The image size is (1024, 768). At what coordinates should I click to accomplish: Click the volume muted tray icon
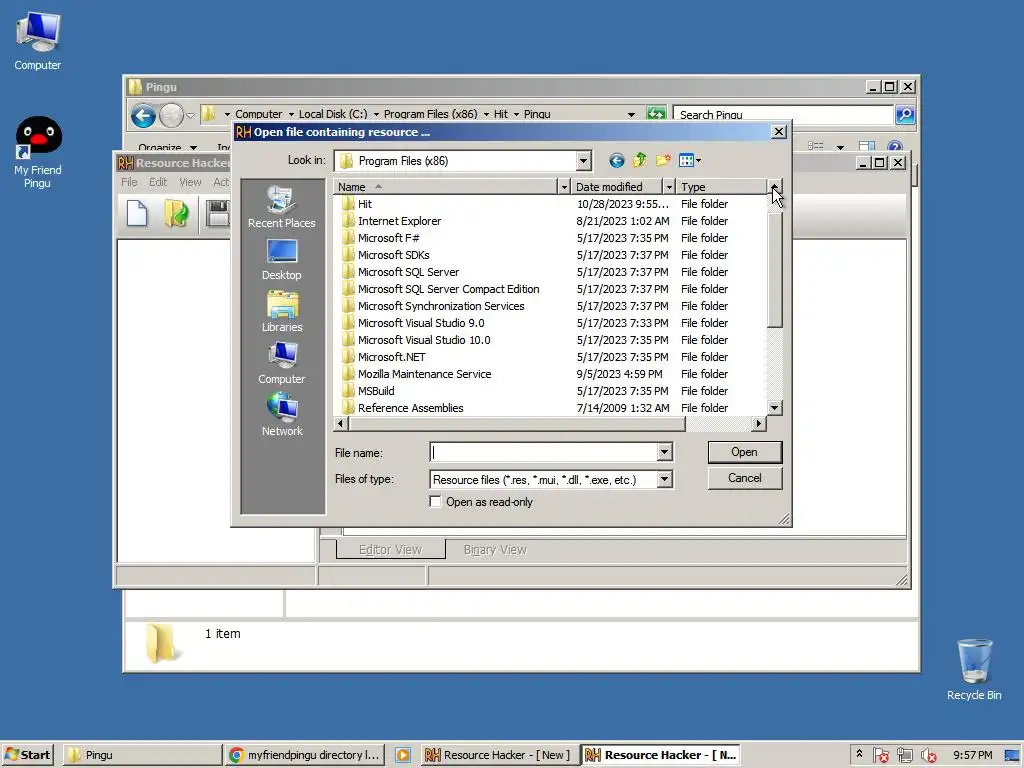(929, 756)
